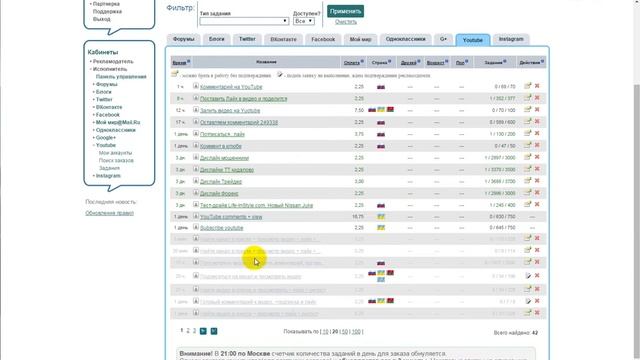This screenshot has width=640, height=360.
Task: Open the Тип задания dropdown
Action: pos(244,21)
